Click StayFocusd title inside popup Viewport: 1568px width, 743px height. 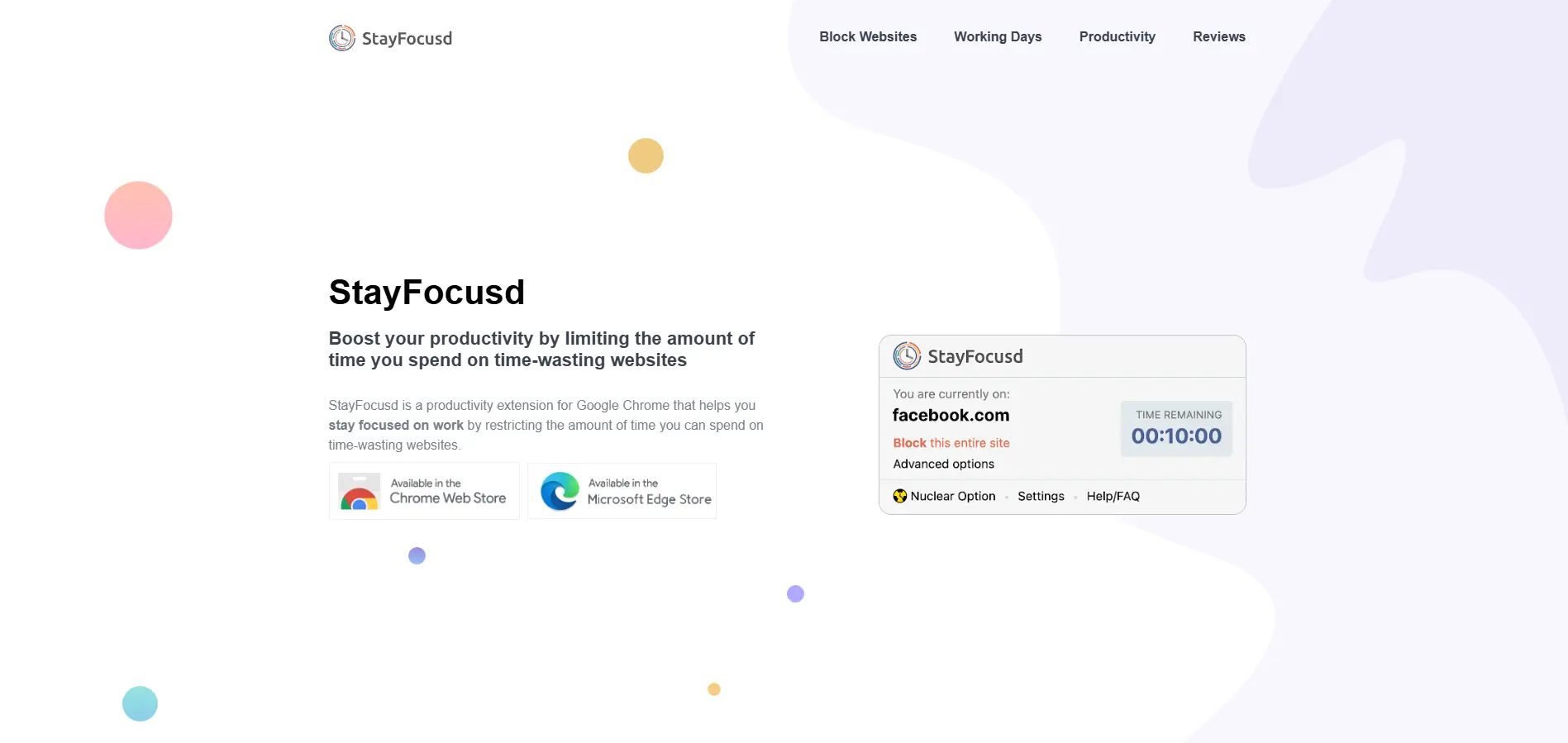975,356
